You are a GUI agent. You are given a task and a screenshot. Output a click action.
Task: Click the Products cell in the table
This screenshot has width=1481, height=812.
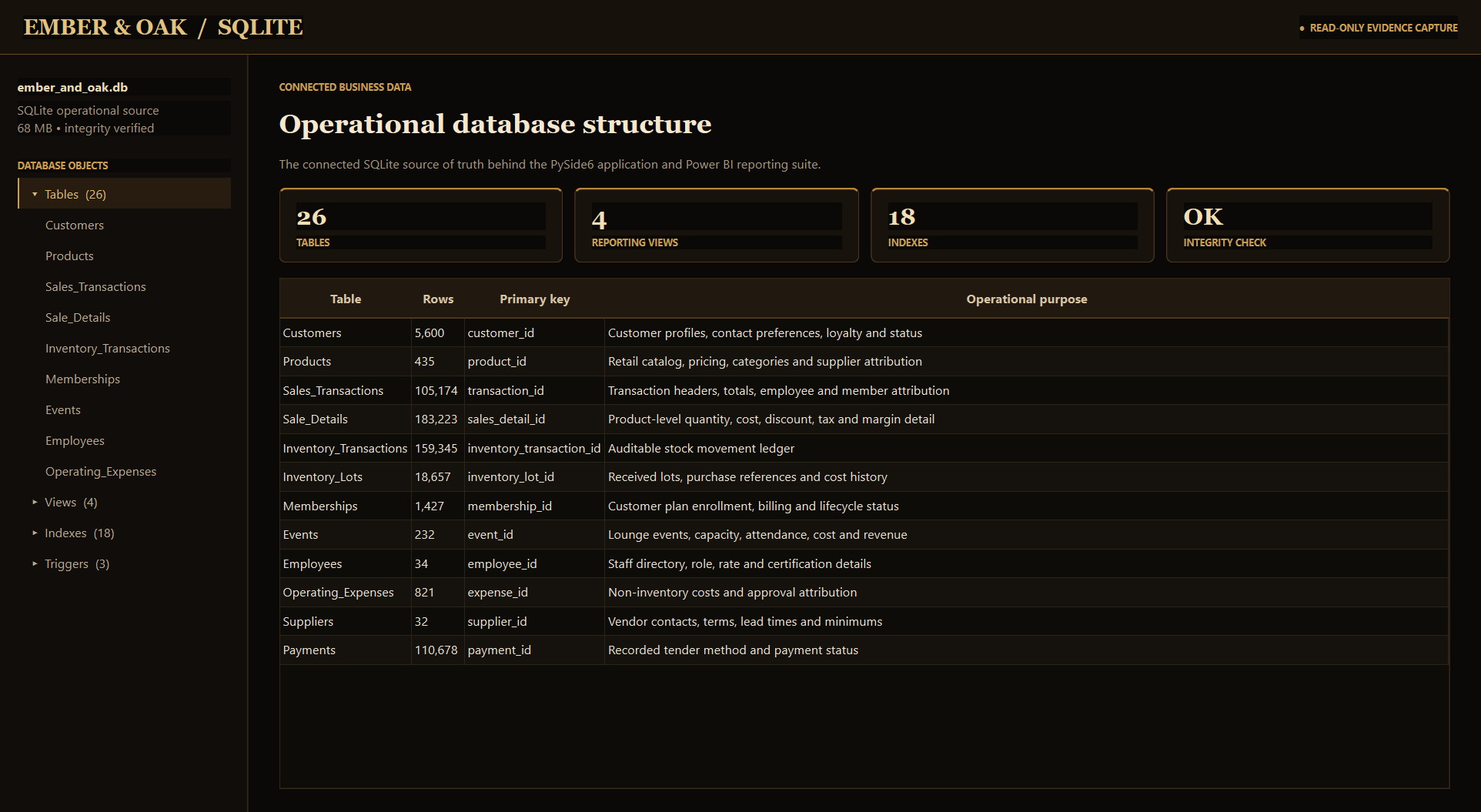click(x=346, y=361)
